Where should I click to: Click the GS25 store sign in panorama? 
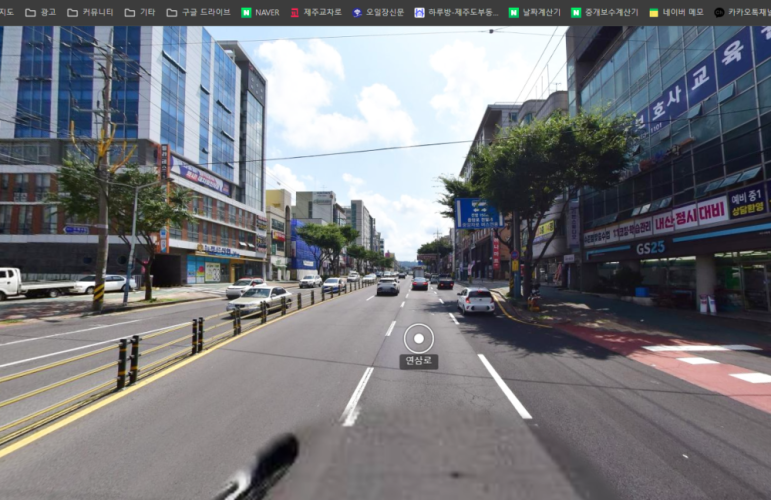pos(651,247)
